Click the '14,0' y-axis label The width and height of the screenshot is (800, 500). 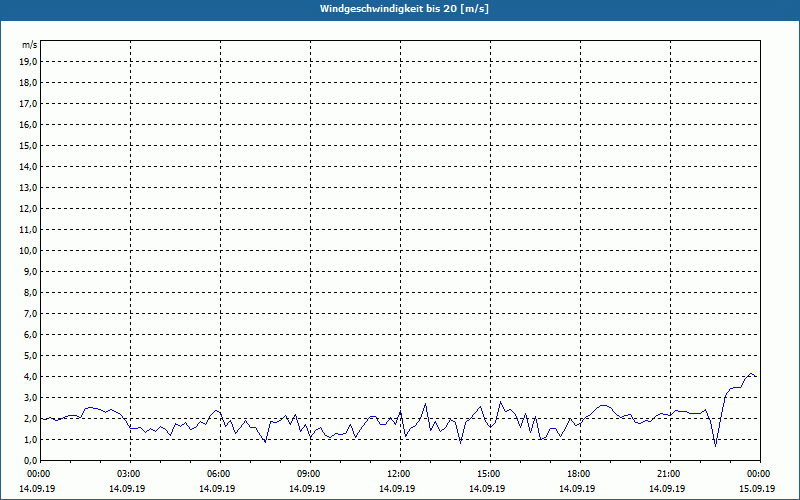click(29, 166)
